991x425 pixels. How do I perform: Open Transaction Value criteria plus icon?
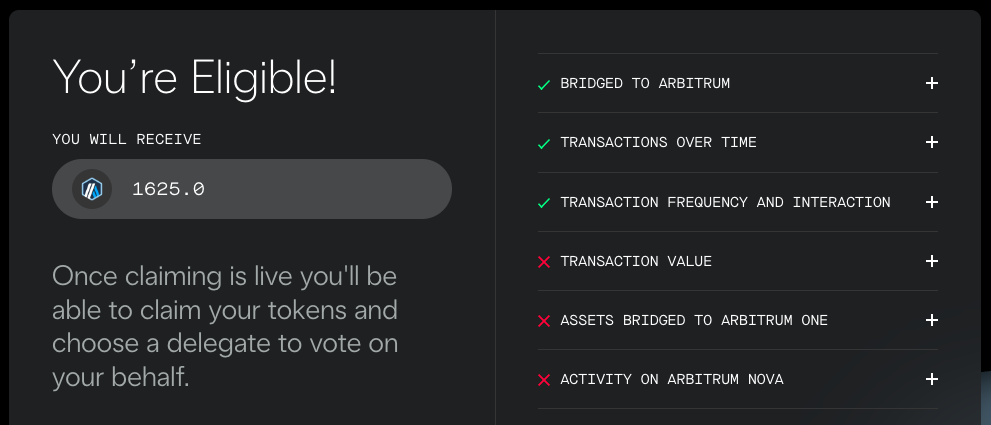[932, 261]
